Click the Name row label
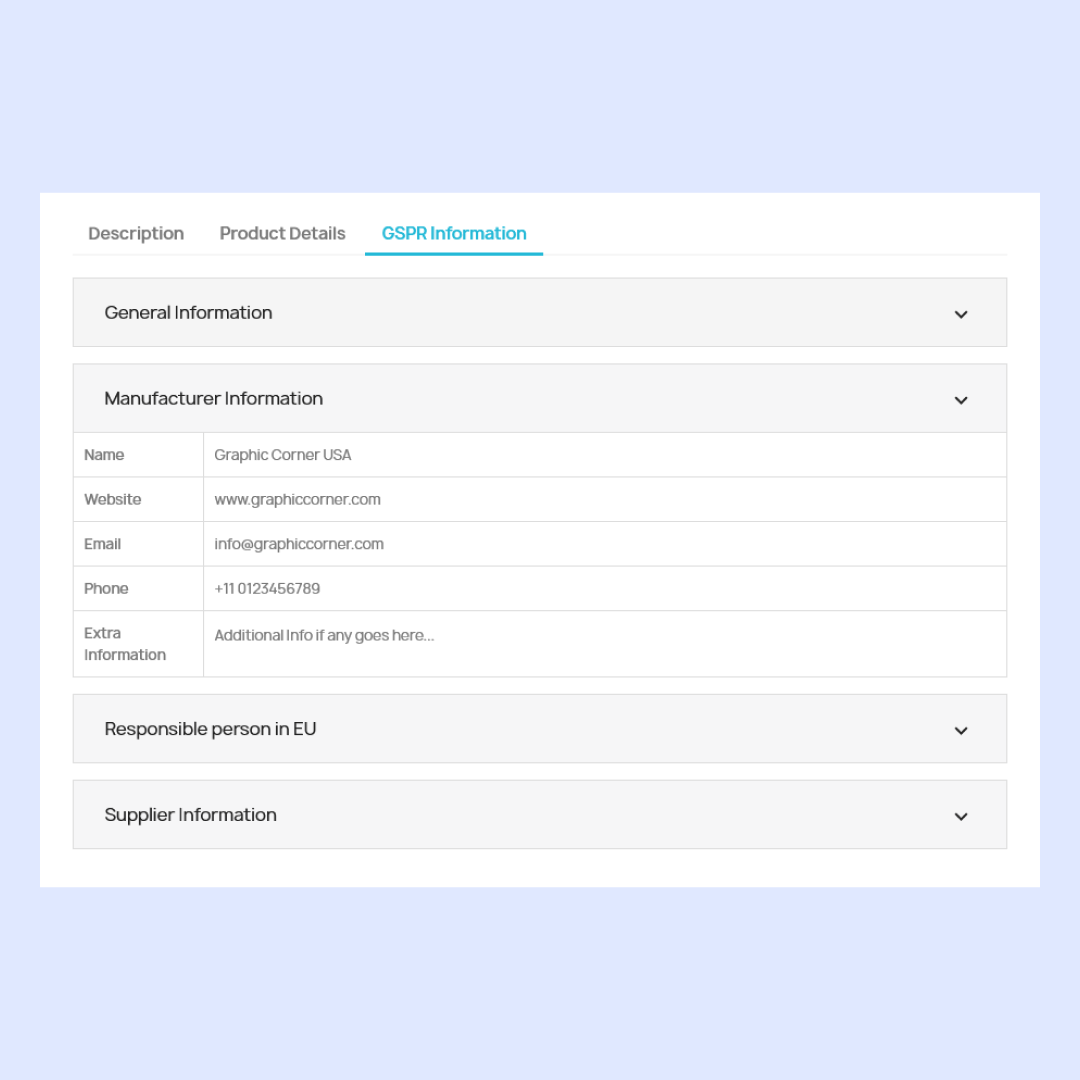Viewport: 1080px width, 1080px height. pyautogui.click(x=104, y=455)
